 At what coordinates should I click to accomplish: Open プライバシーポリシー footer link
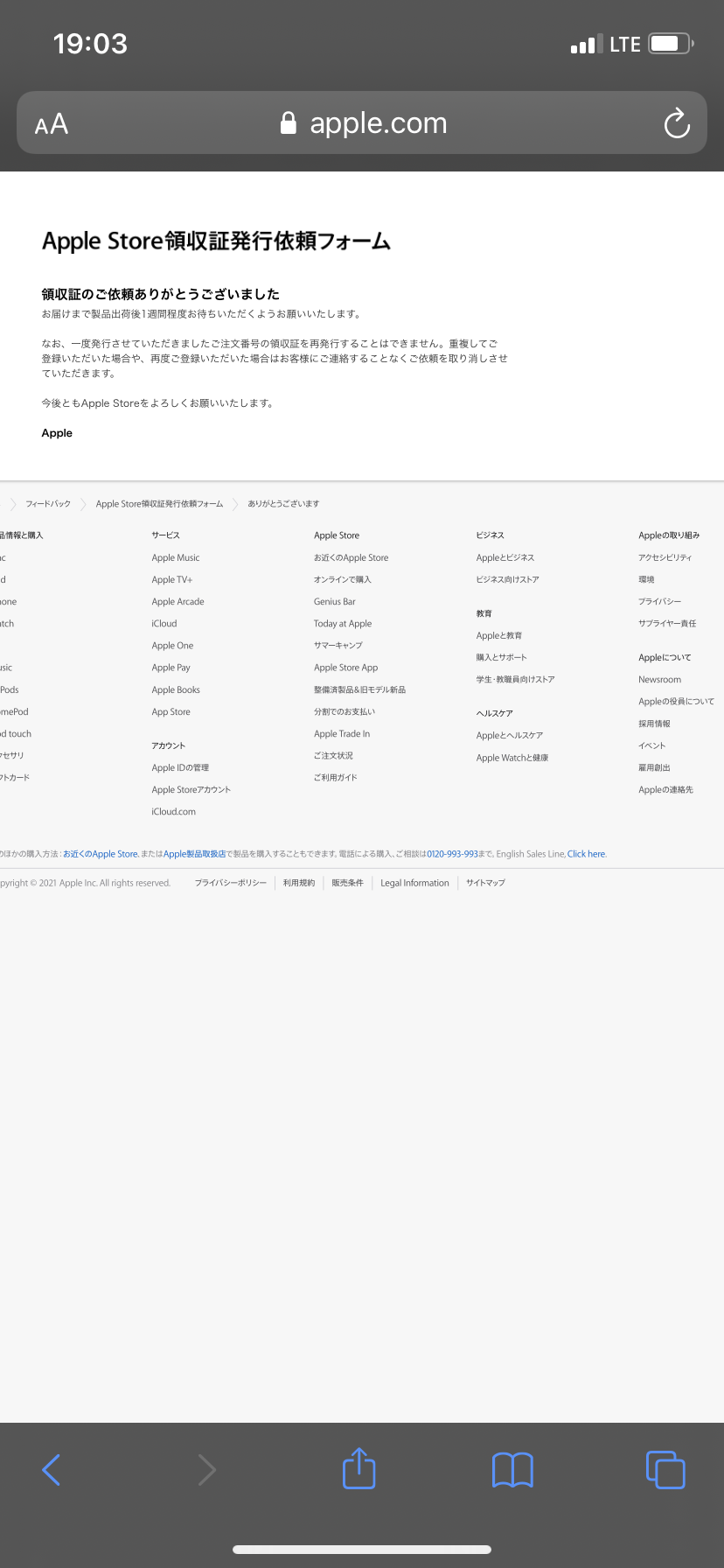pyautogui.click(x=231, y=884)
